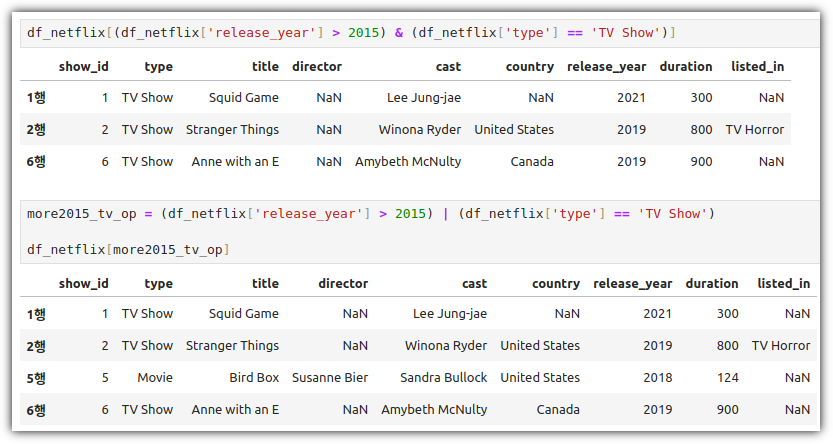Click the 'type' header of the & filter table
833x444 pixels.
pos(158,67)
